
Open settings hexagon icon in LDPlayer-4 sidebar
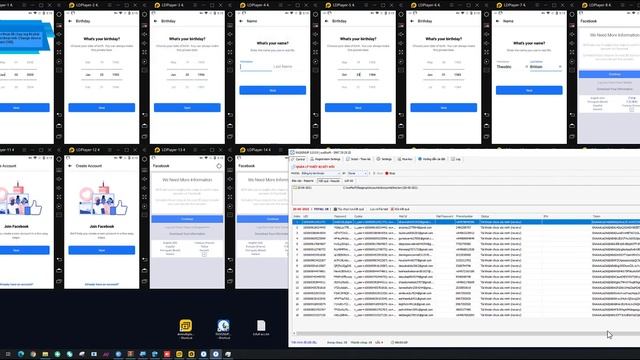click(316, 15)
